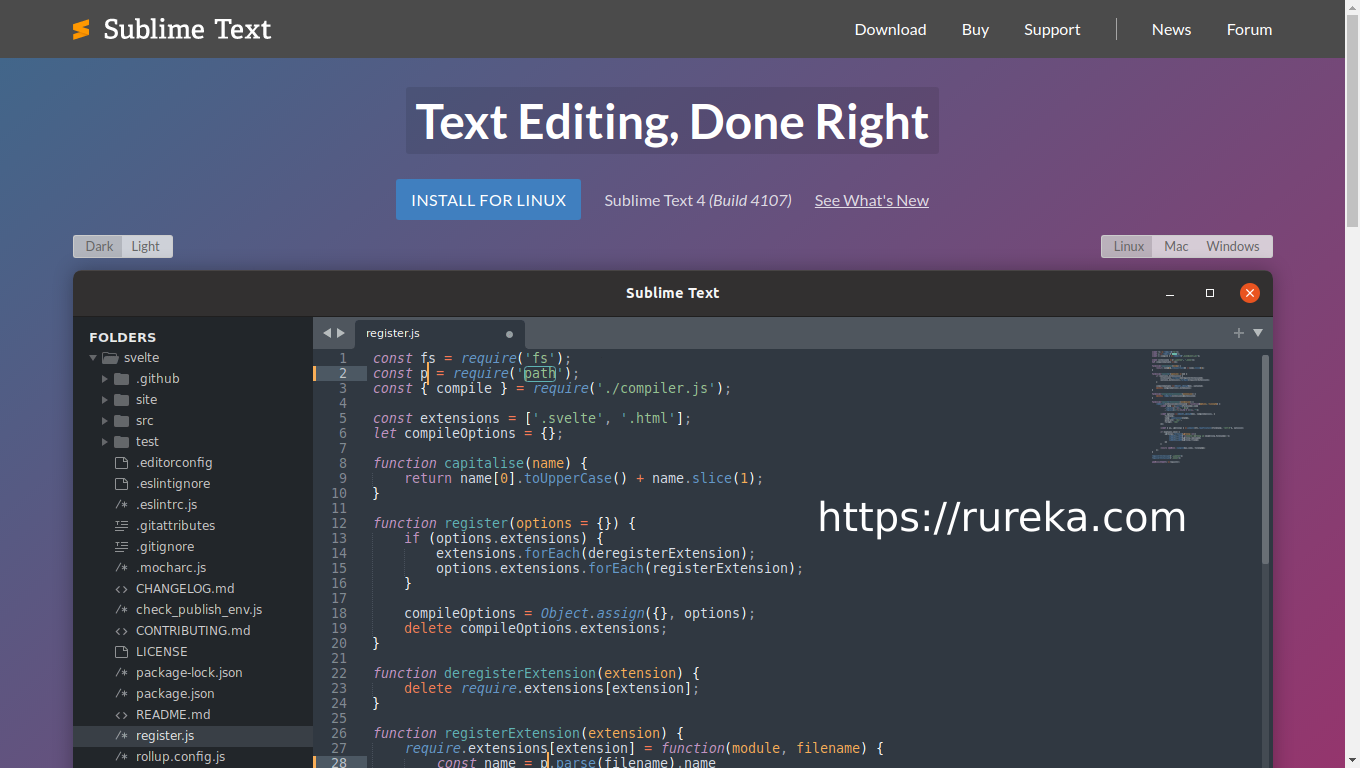Screen dimensions: 1360x768
Task: Switch the preview to the Light theme
Action: coord(146,246)
